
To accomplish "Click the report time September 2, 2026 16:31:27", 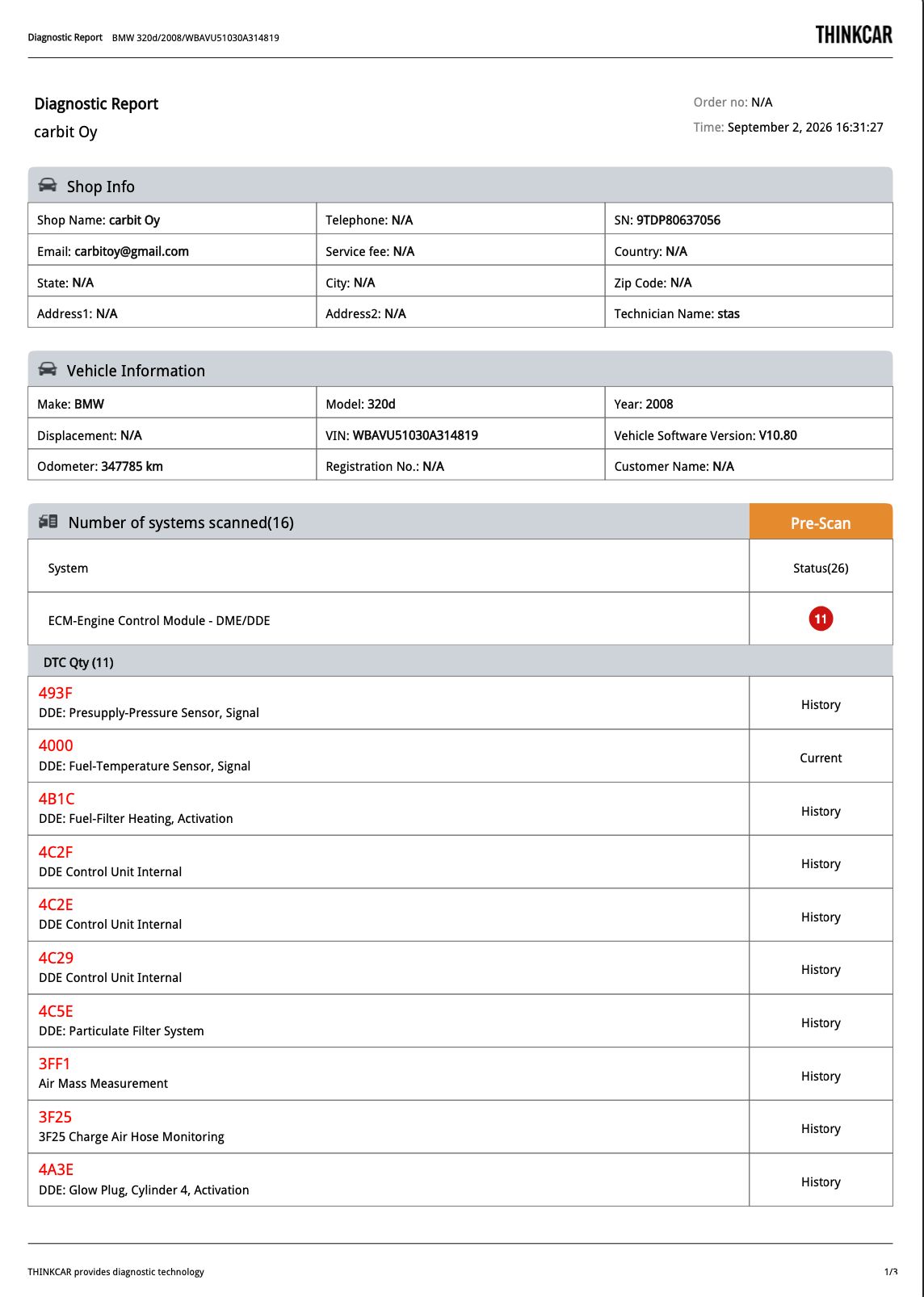I will [805, 127].
